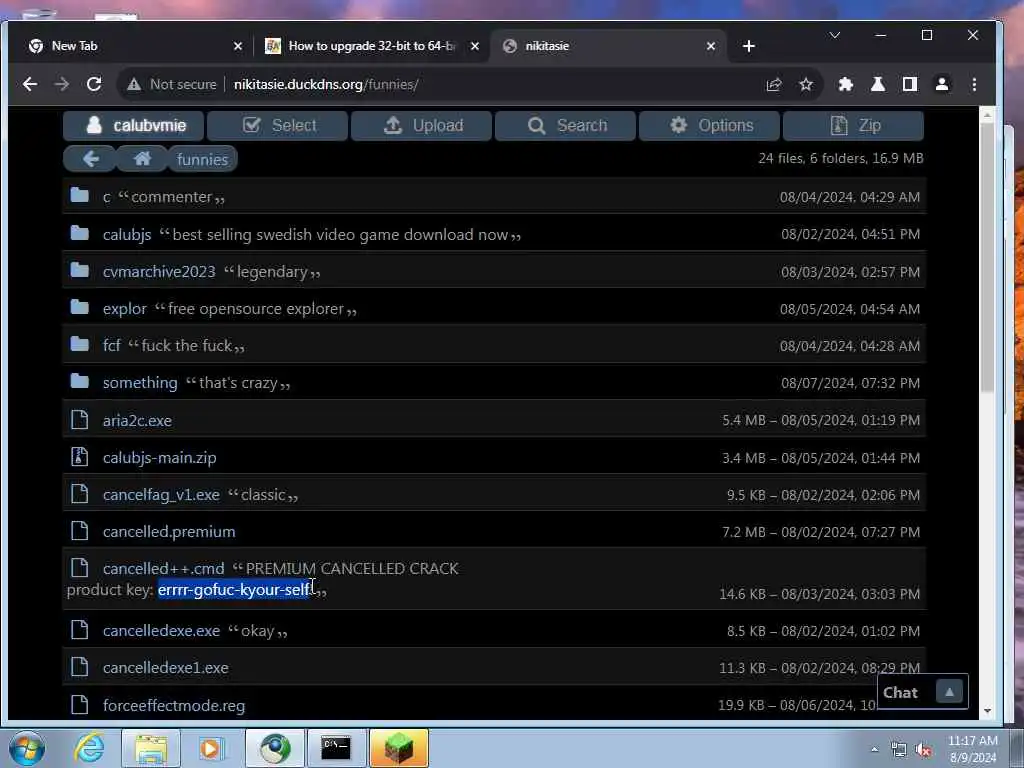
Task: Open Windows Media Player from taskbar
Action: [x=211, y=748]
